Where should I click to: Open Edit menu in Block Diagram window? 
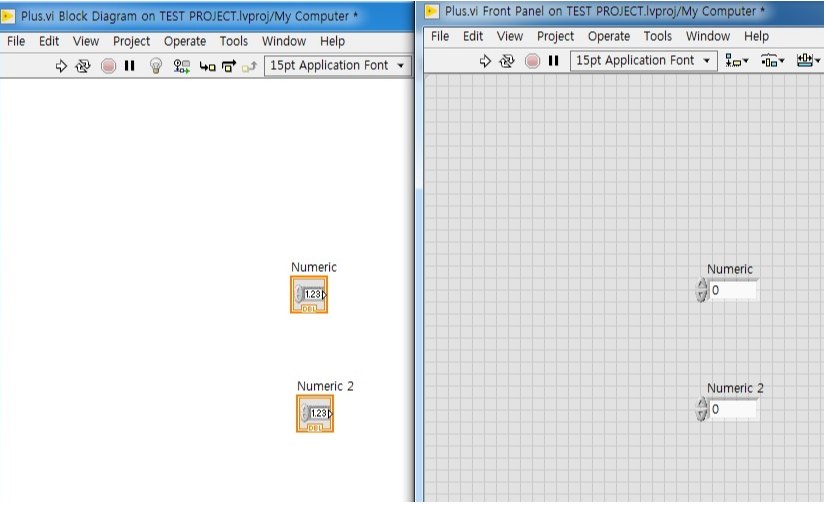click(x=49, y=41)
